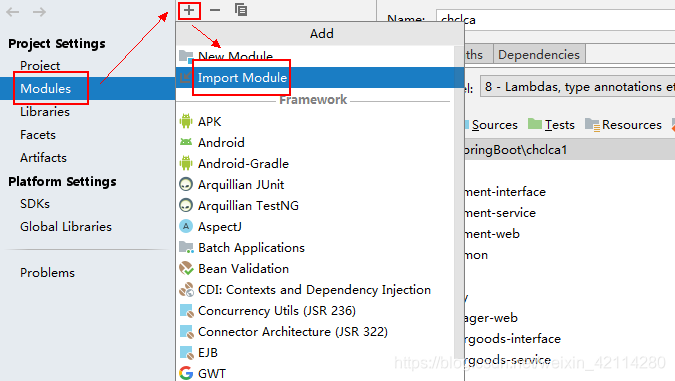
Task: Open language level dropdown showing 8 - Lambdas
Action: [x=578, y=87]
